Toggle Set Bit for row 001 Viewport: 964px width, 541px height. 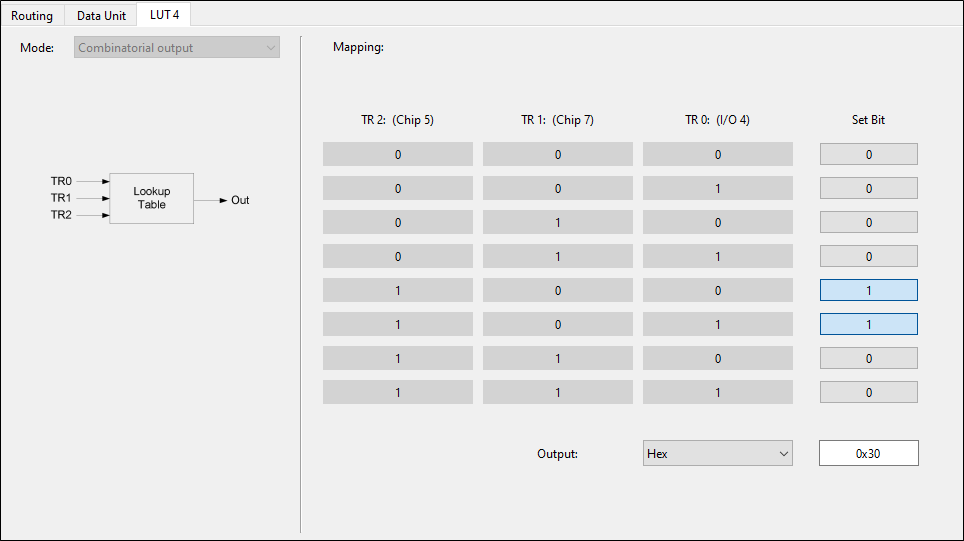click(x=869, y=188)
